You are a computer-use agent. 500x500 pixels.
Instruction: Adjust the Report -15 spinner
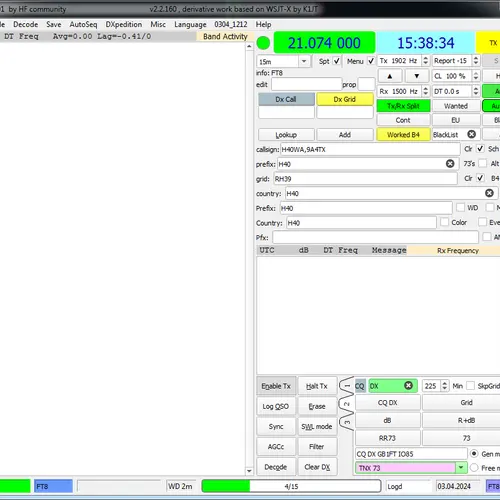[x=476, y=61]
